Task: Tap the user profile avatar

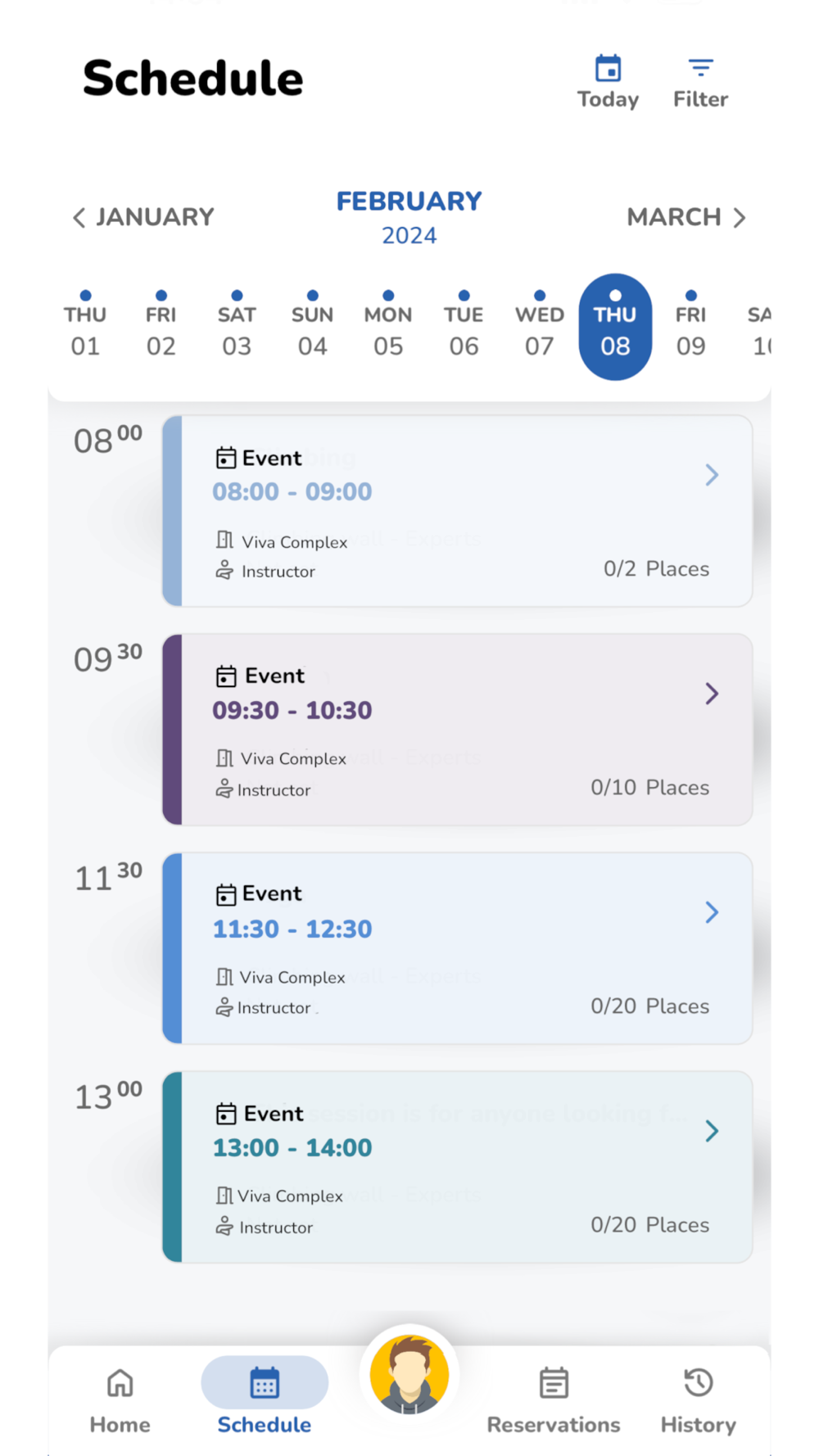Action: click(409, 1374)
